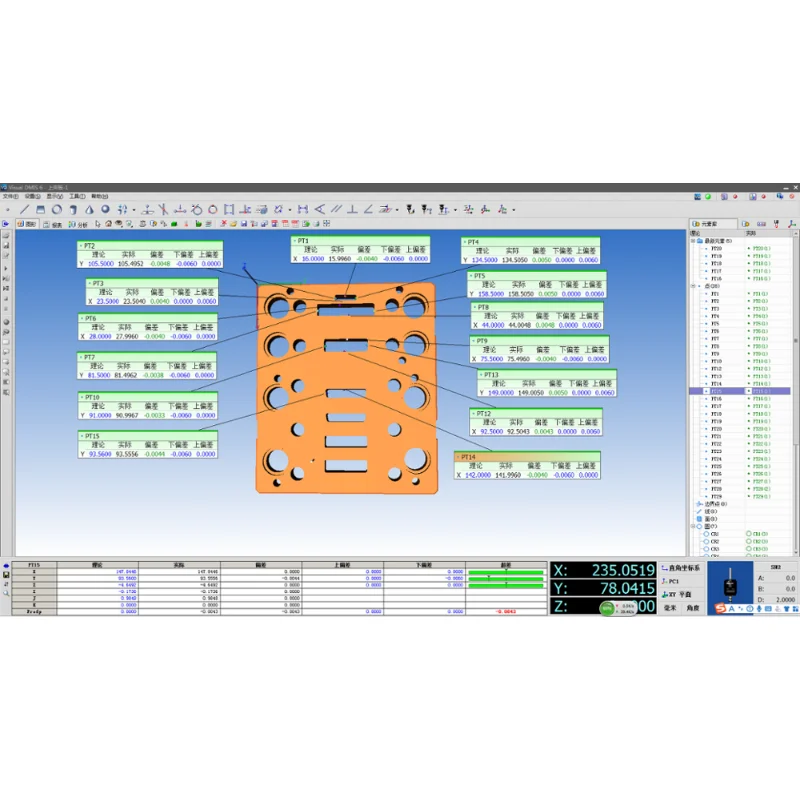Open the 工具 menu
The height and width of the screenshot is (800, 800).
click(78, 196)
